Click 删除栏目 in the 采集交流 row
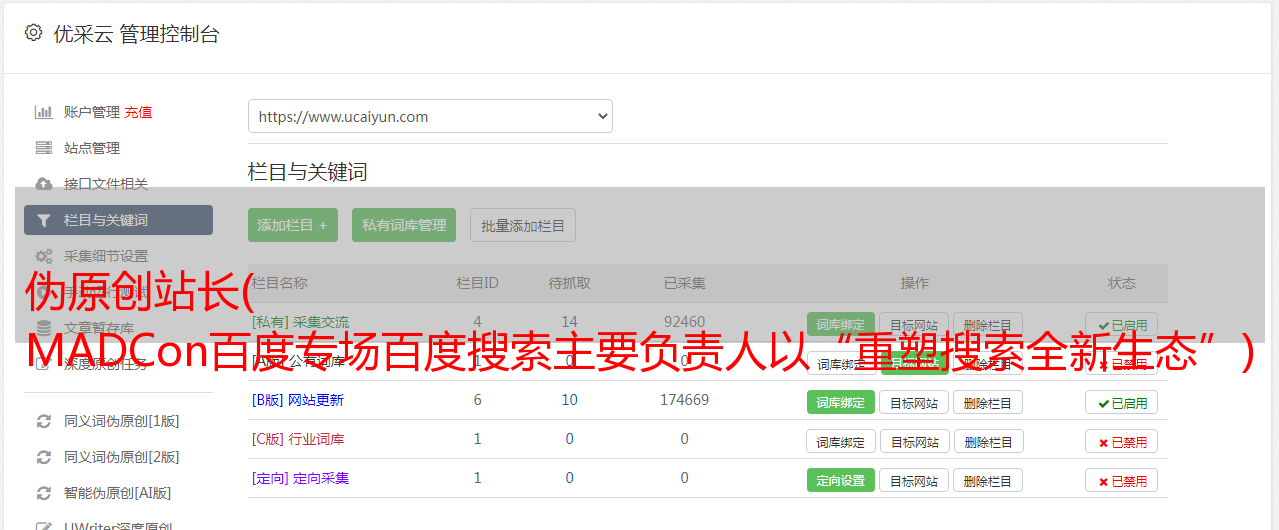The width and height of the screenshot is (1279, 530). 988,325
